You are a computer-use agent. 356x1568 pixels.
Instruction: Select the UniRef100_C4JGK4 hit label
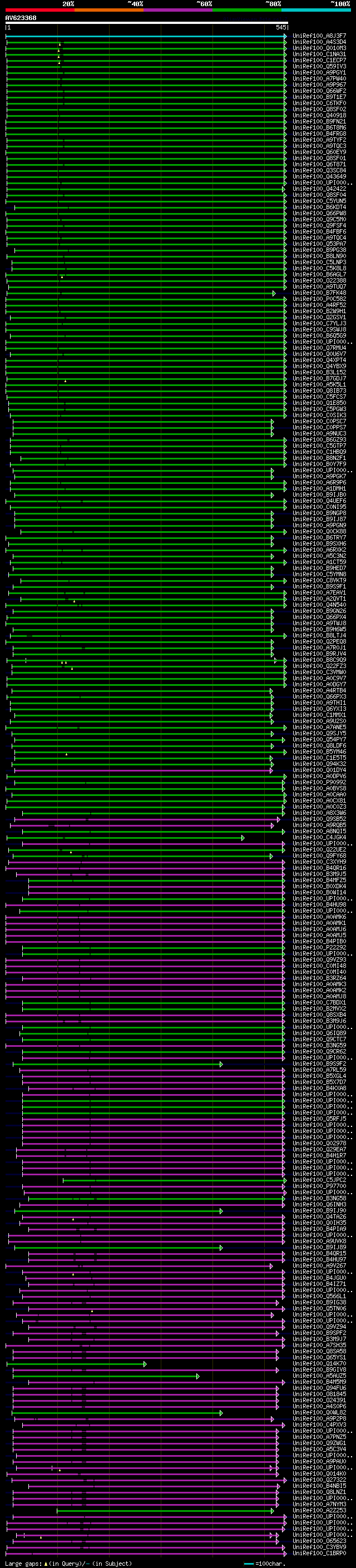(x=319, y=837)
